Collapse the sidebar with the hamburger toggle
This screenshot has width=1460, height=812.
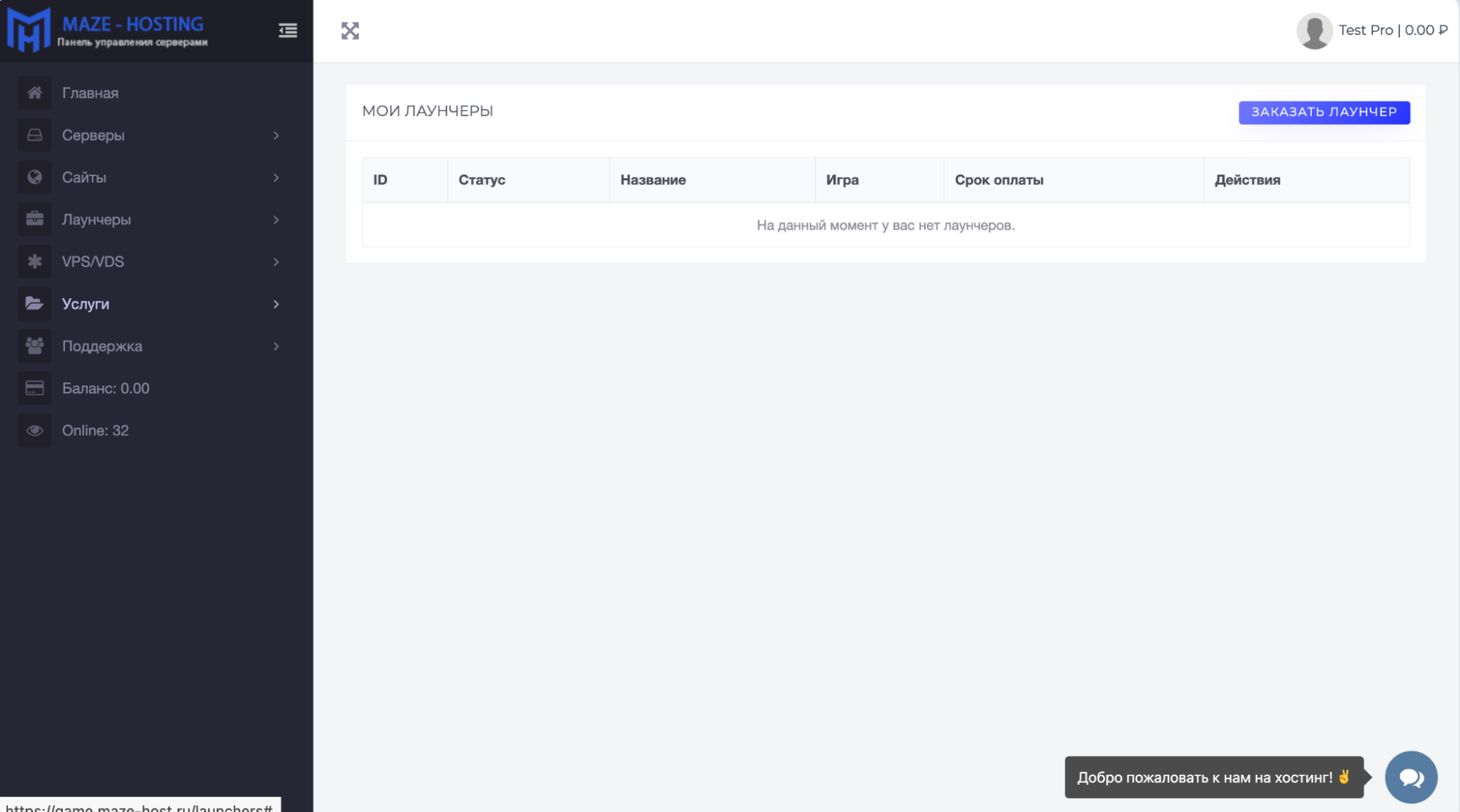point(288,31)
